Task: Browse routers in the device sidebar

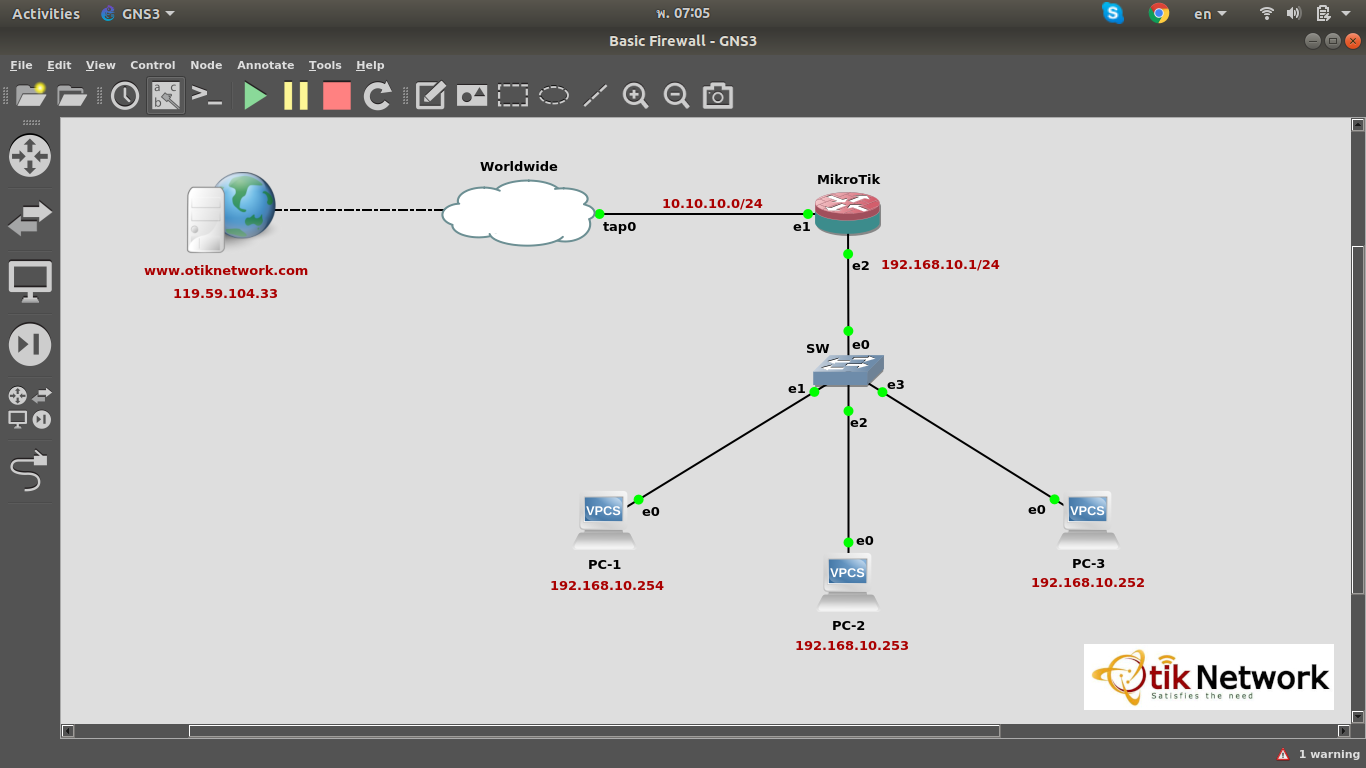Action: click(x=30, y=156)
